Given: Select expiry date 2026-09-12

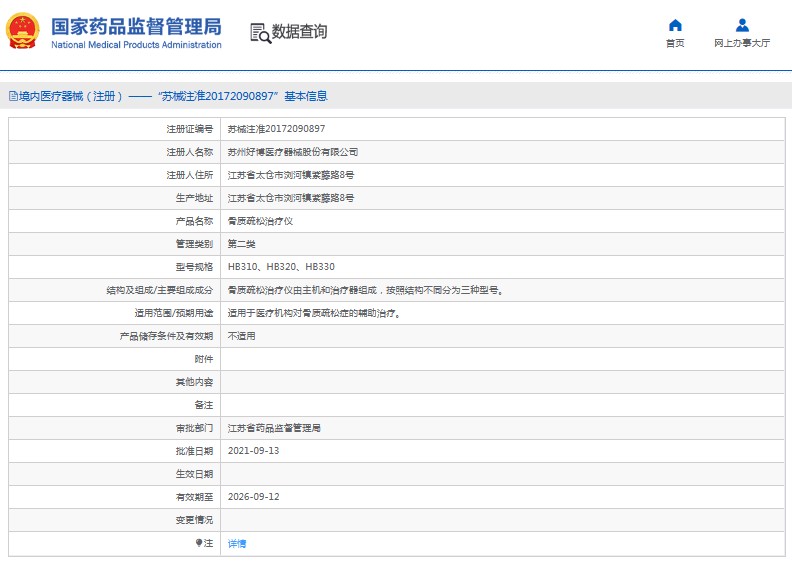Looking at the screenshot, I should pyautogui.click(x=253, y=497).
